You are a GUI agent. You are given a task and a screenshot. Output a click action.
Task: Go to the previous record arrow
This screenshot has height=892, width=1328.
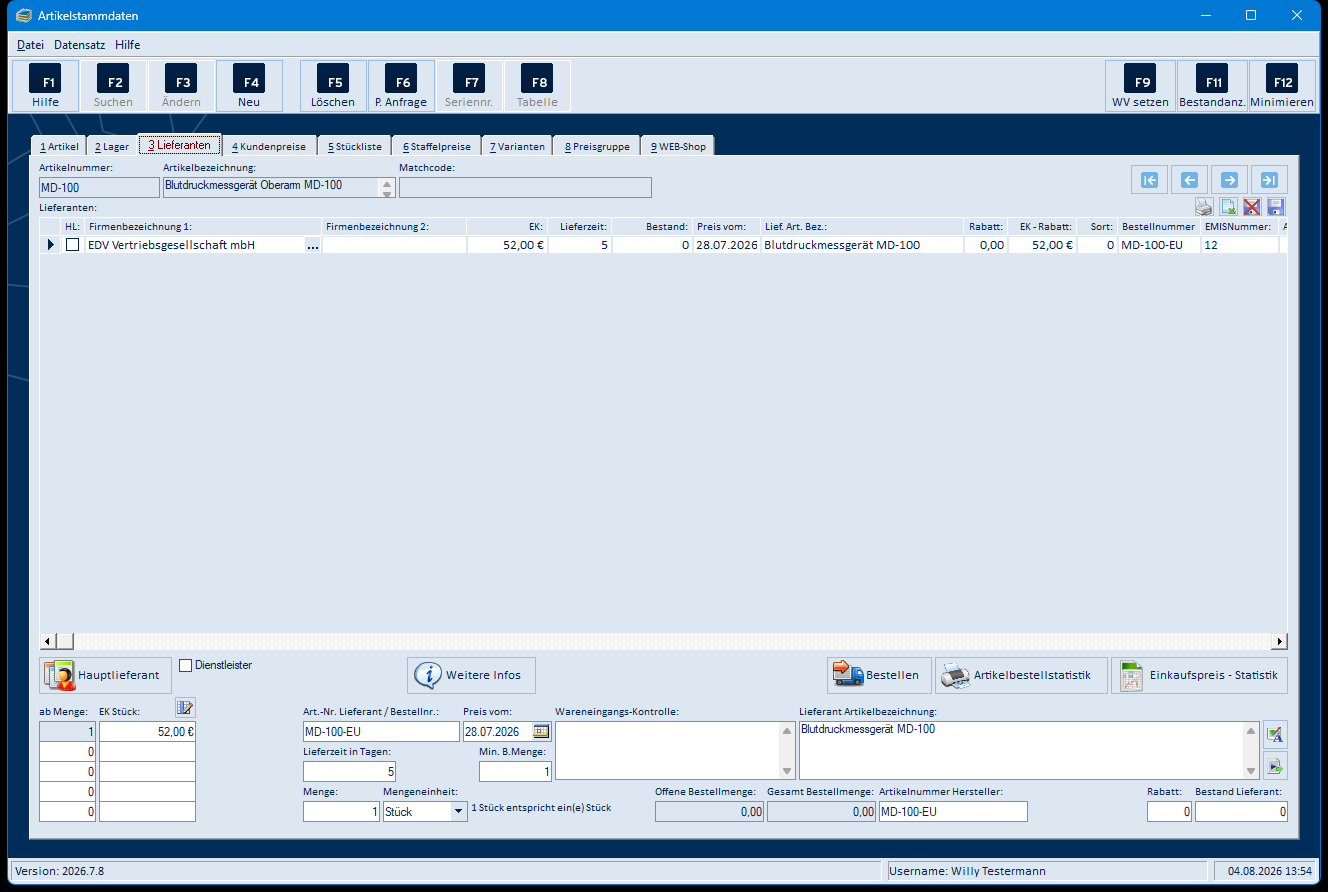[x=1189, y=180]
